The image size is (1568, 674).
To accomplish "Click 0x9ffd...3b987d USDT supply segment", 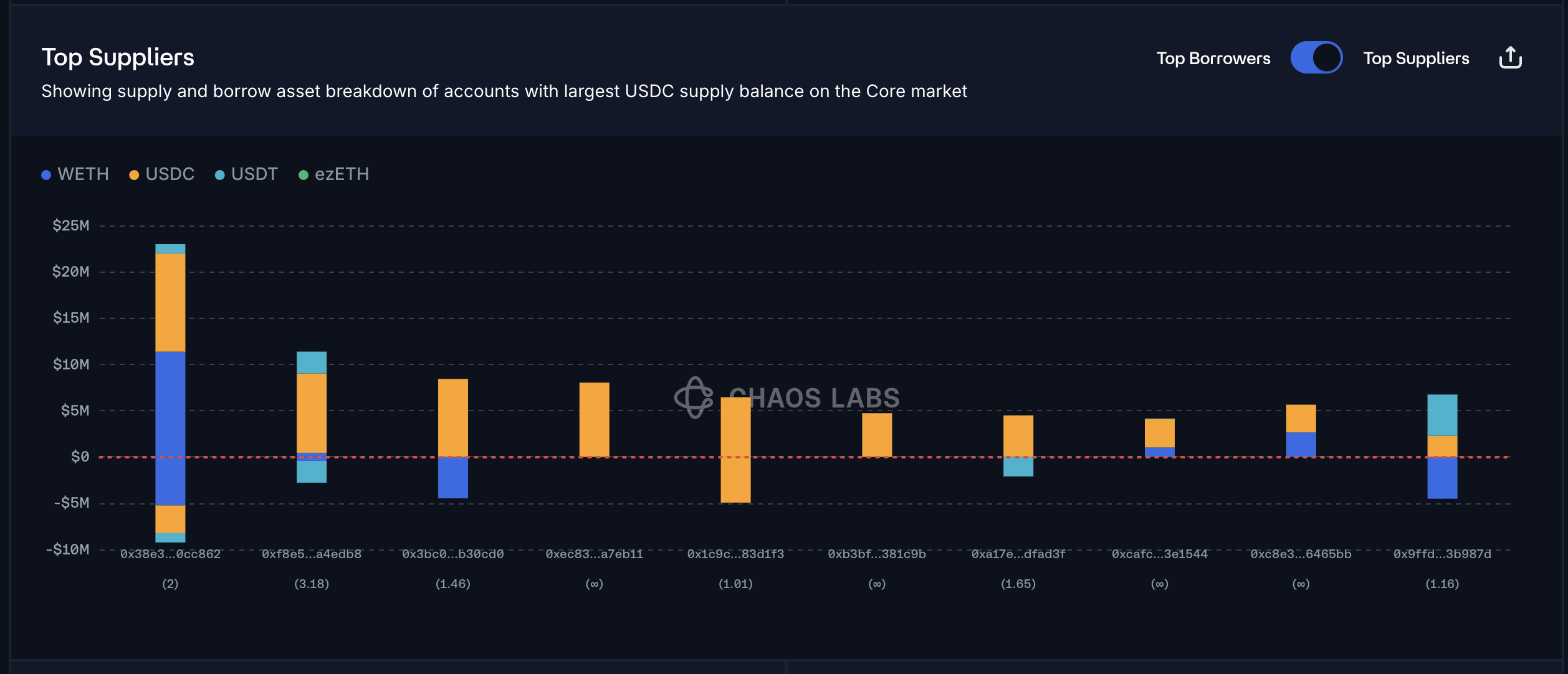I will [x=1442, y=415].
